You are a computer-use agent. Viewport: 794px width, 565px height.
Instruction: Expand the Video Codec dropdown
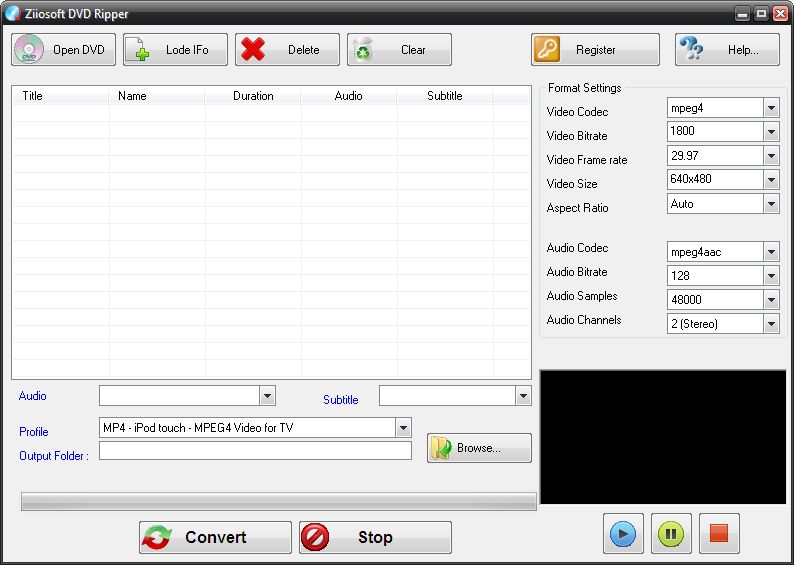coord(771,108)
